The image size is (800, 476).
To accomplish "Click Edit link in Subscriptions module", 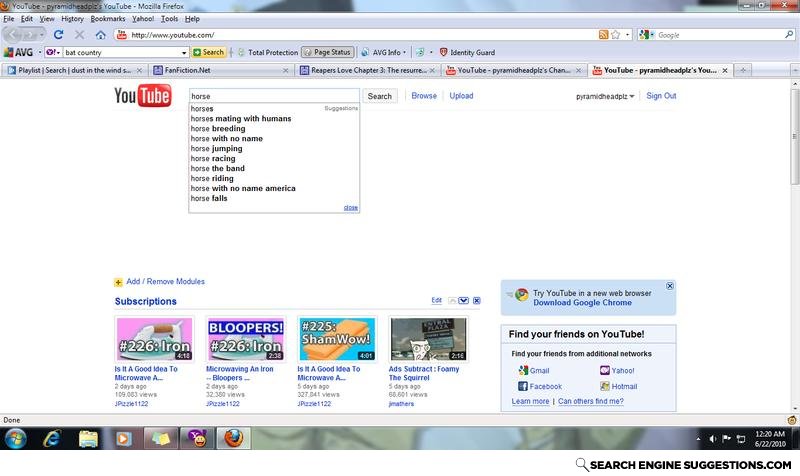I will [x=436, y=300].
